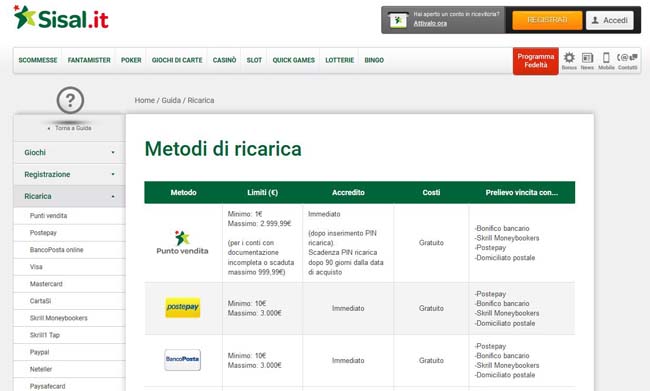Open the LOTTERIE menu

(x=340, y=60)
